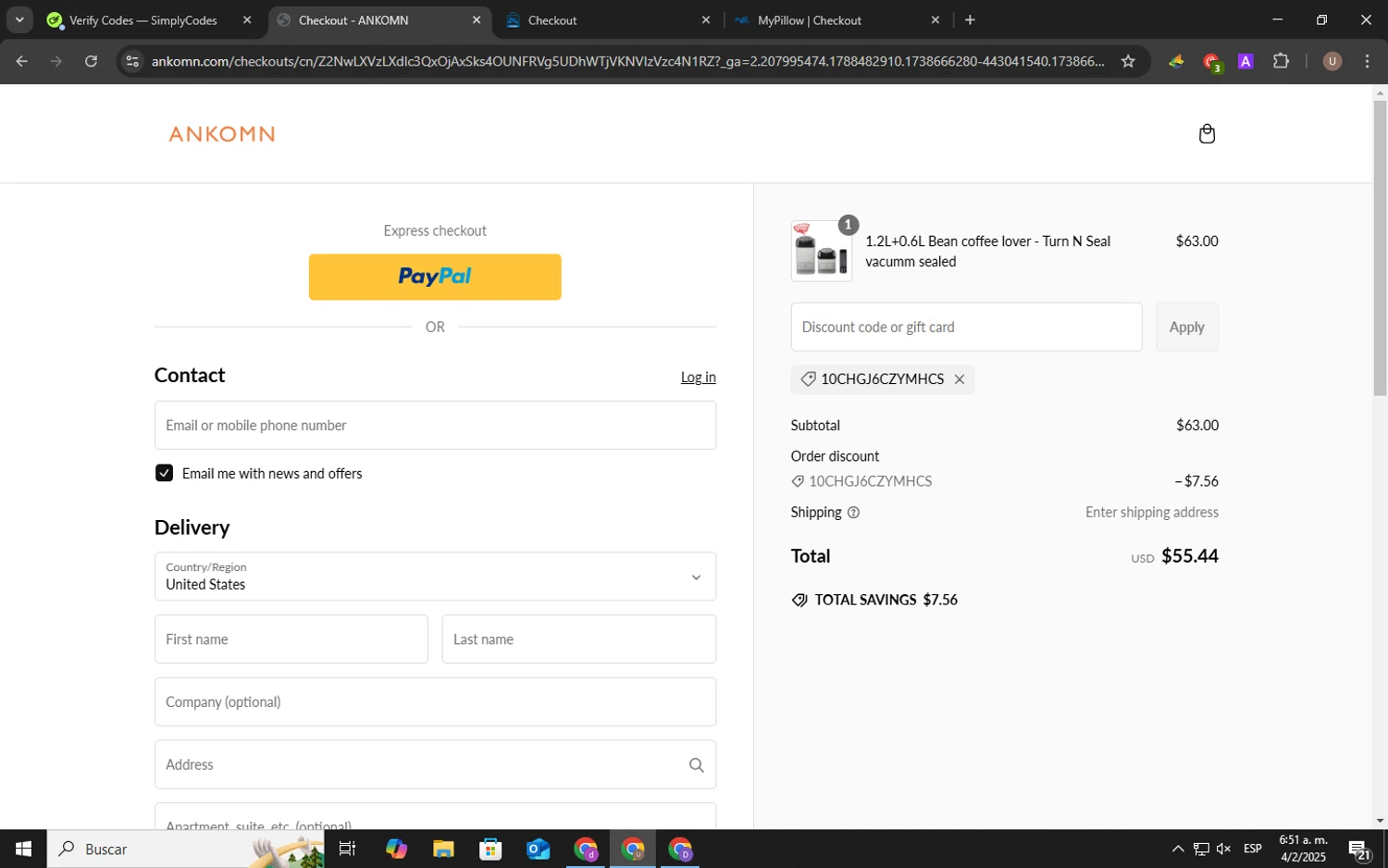
Task: View site information icon in address bar
Action: point(132,61)
